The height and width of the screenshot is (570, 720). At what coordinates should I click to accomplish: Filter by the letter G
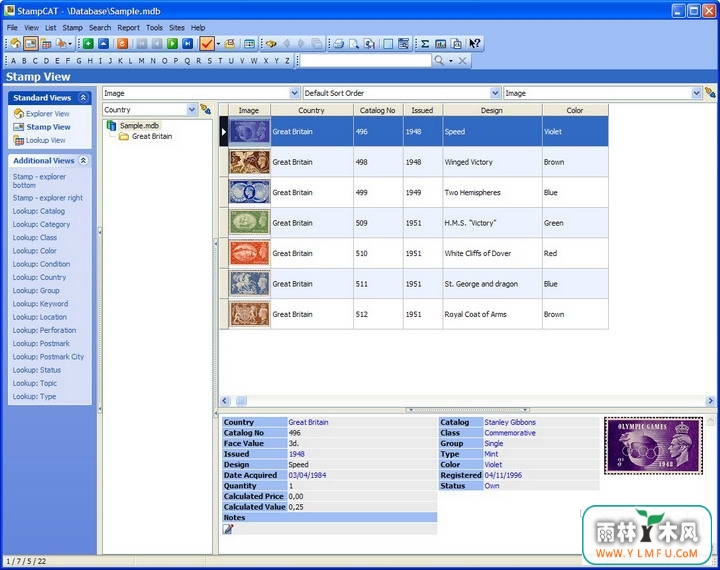pyautogui.click(x=79, y=61)
